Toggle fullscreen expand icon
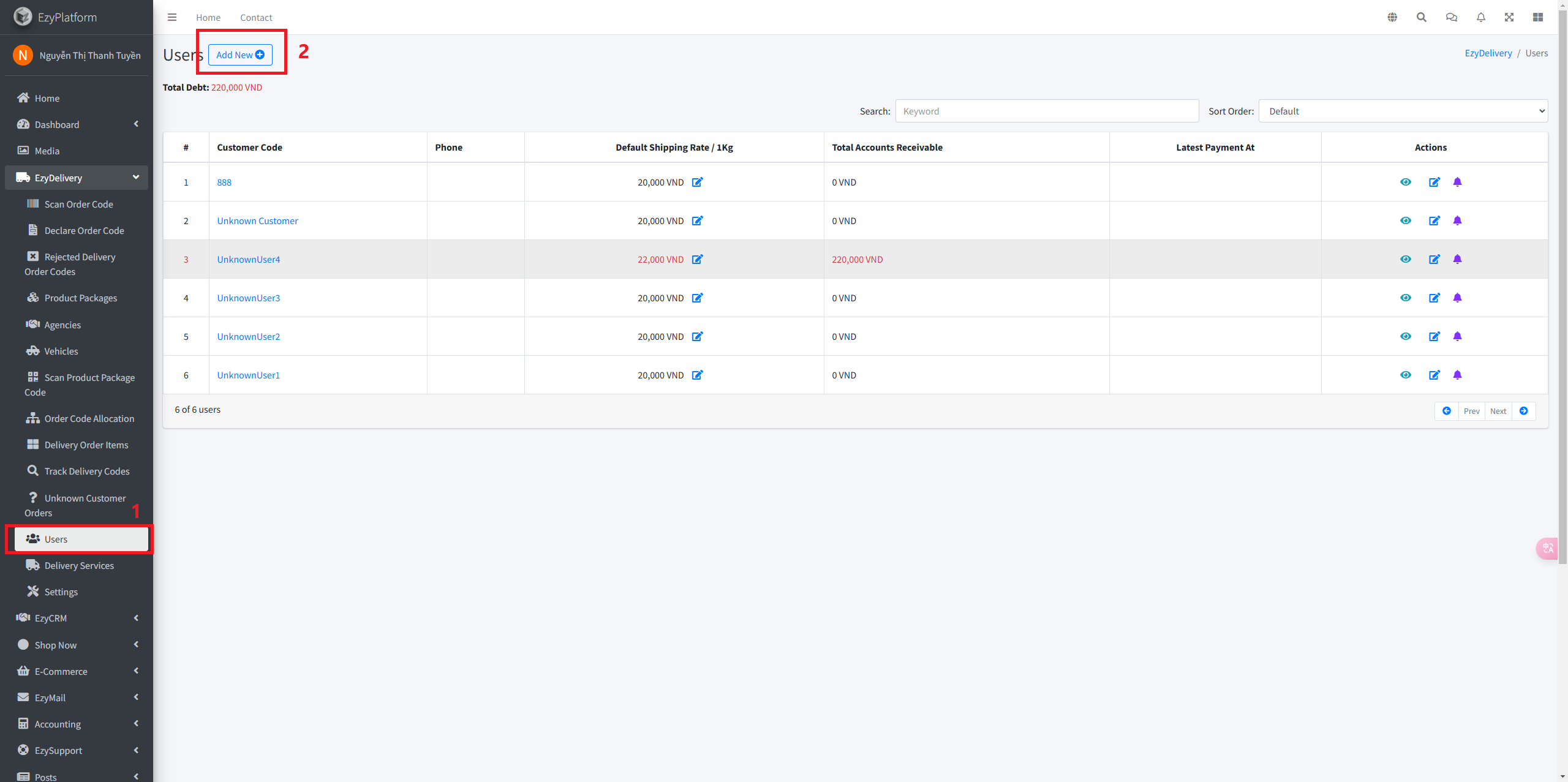The image size is (1568, 782). tap(1509, 17)
